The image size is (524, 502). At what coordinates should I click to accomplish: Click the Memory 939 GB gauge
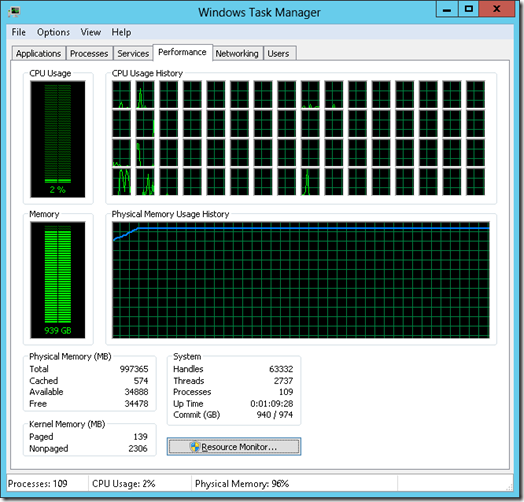(57, 280)
